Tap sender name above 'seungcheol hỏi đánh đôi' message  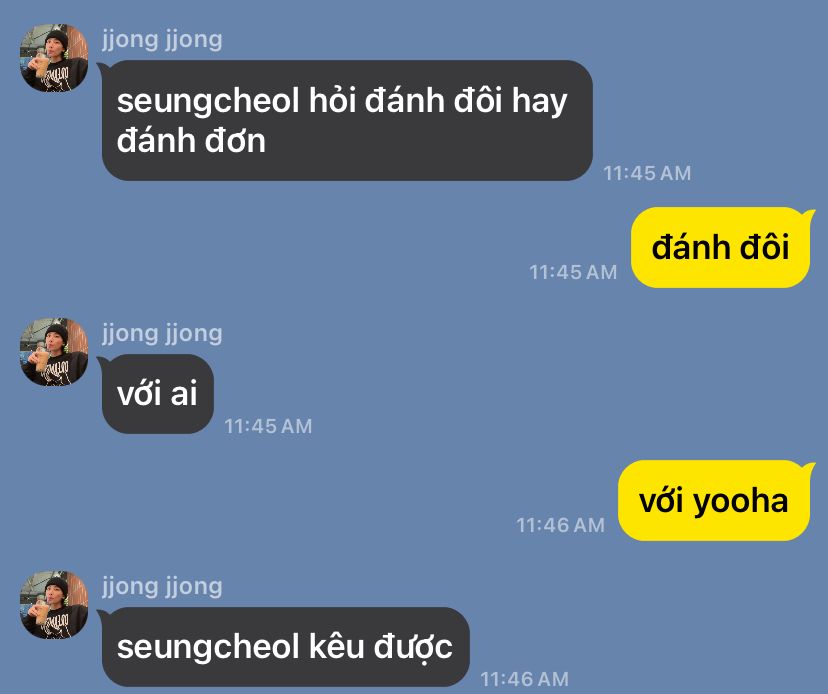[x=162, y=40]
